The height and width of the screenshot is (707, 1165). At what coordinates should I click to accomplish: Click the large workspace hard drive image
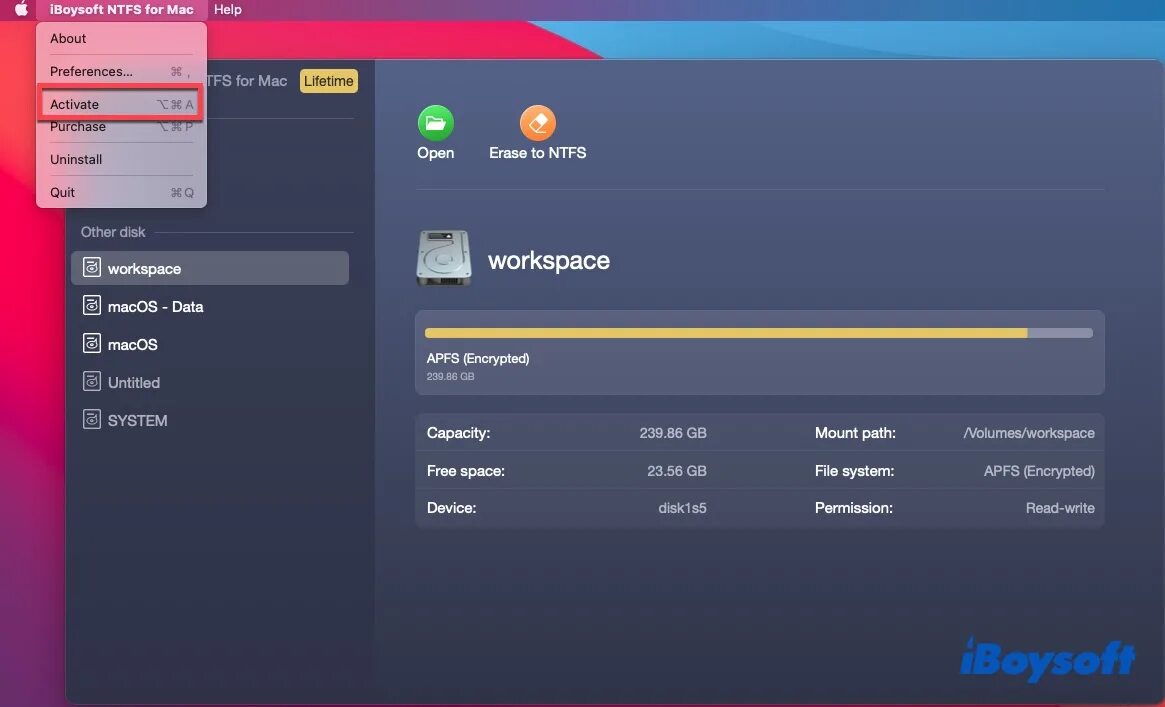444,258
